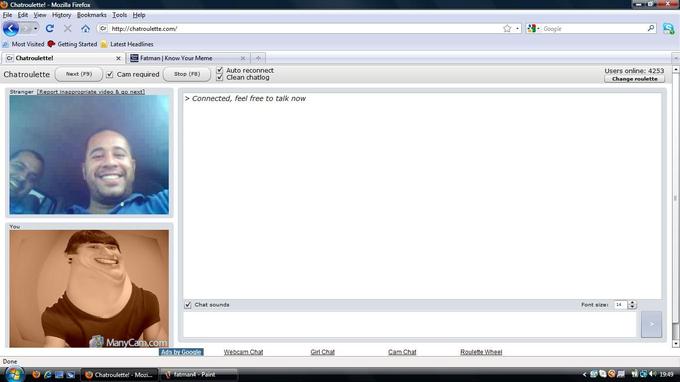Viewport: 680px width, 382px height.
Task: Increase font size with up stepper
Action: (632, 303)
